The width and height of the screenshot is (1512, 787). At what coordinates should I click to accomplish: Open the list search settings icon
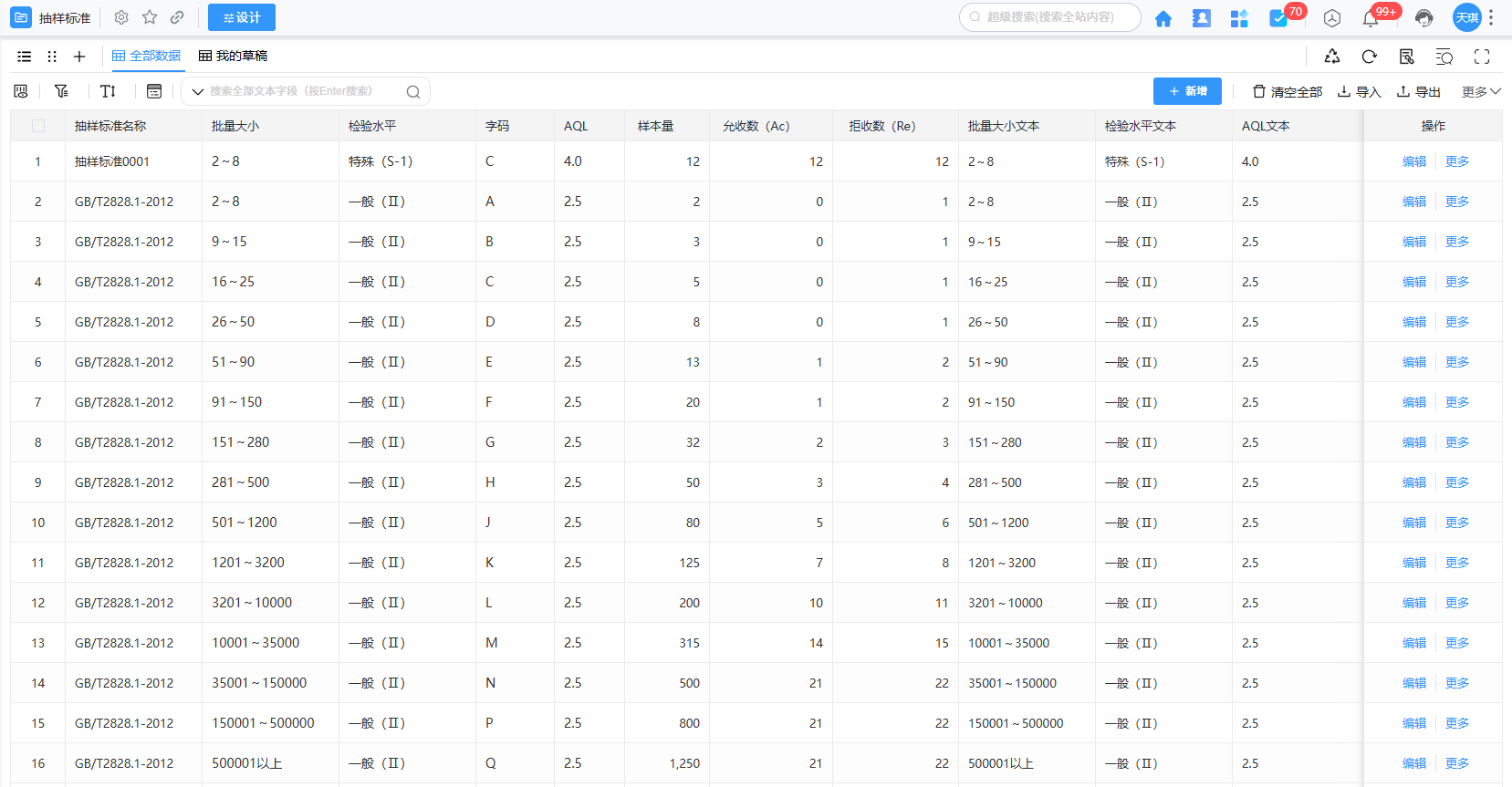[1444, 57]
